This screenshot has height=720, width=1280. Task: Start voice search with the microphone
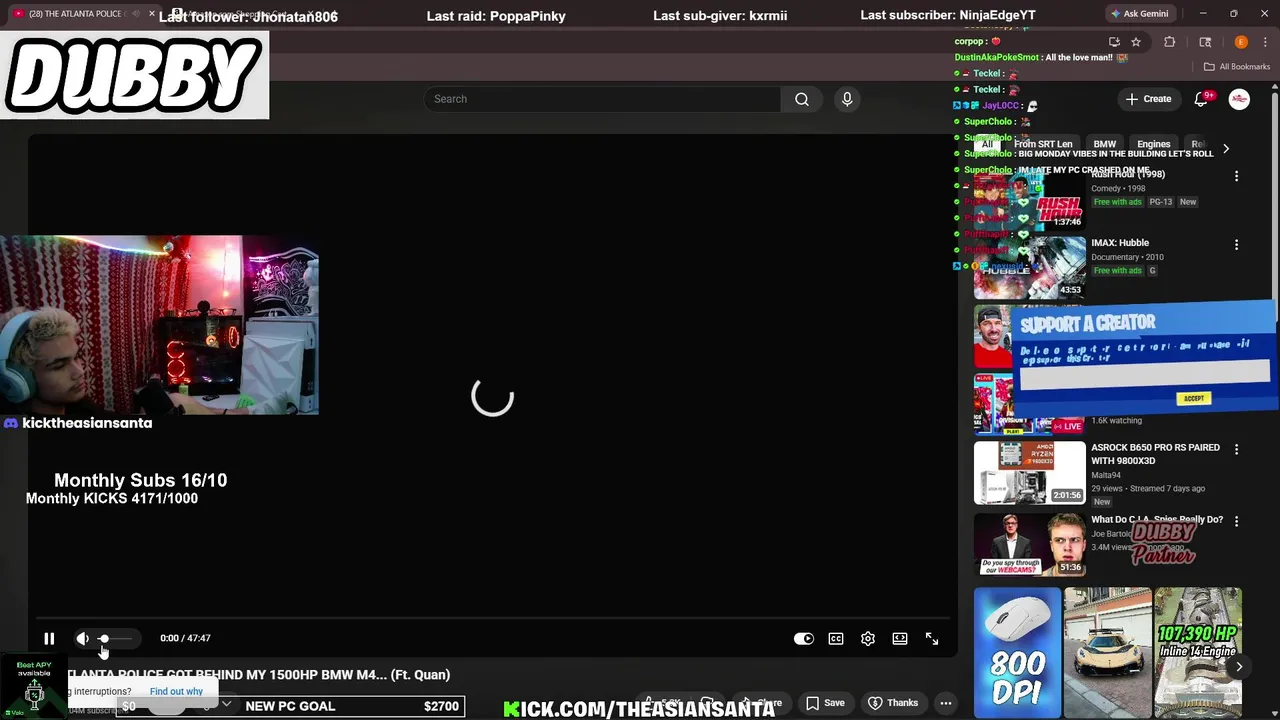(847, 99)
